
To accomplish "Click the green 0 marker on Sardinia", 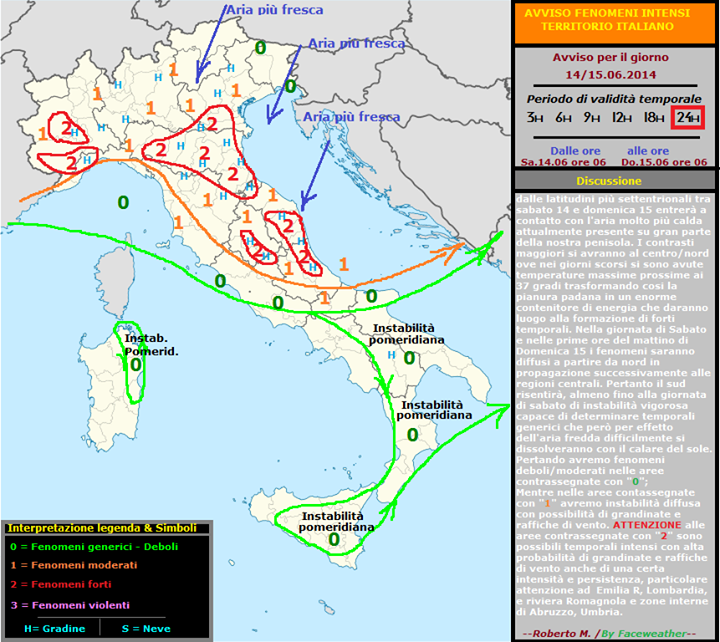I will 135,365.
